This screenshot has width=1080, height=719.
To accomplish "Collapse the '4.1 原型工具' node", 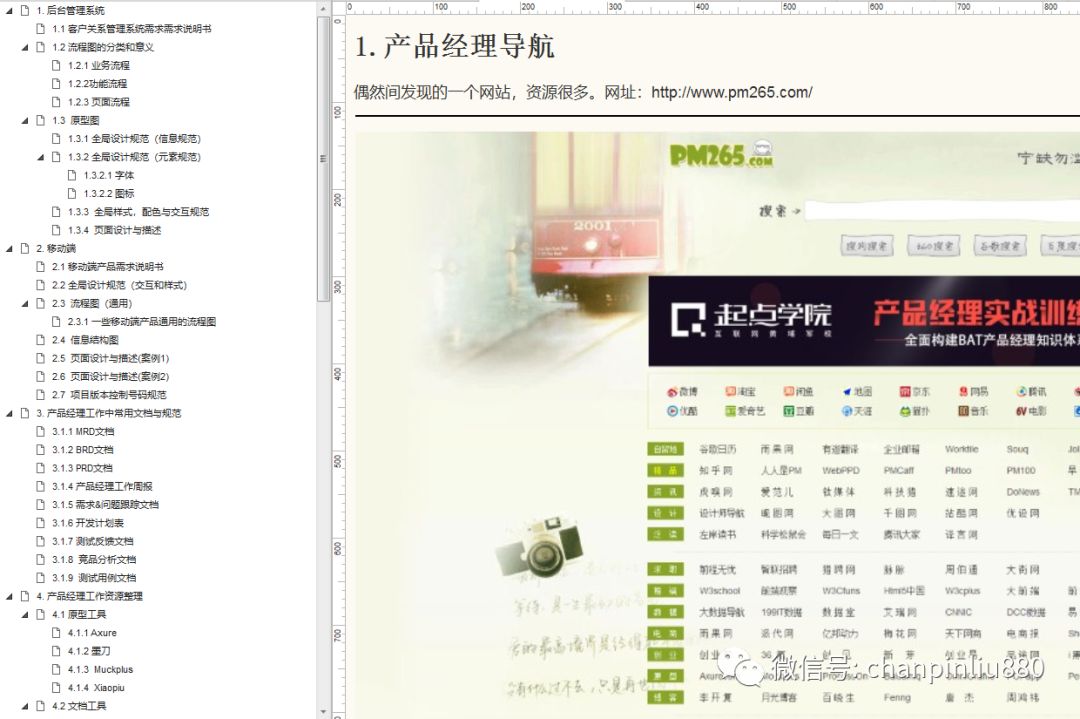I will click(x=25, y=614).
